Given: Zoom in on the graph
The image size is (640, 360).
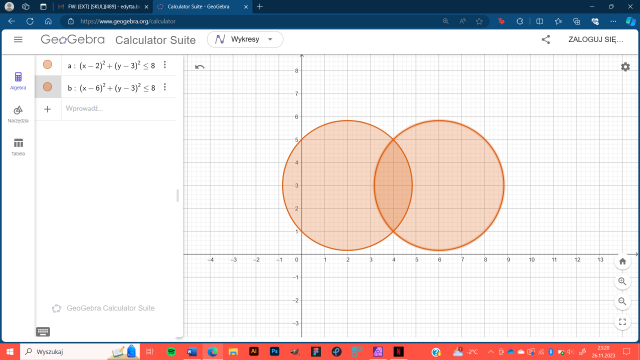Looking at the screenshot, I should (x=622, y=281).
